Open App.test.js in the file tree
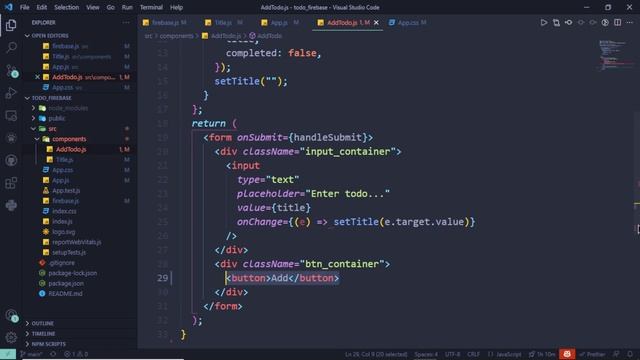 [66, 191]
